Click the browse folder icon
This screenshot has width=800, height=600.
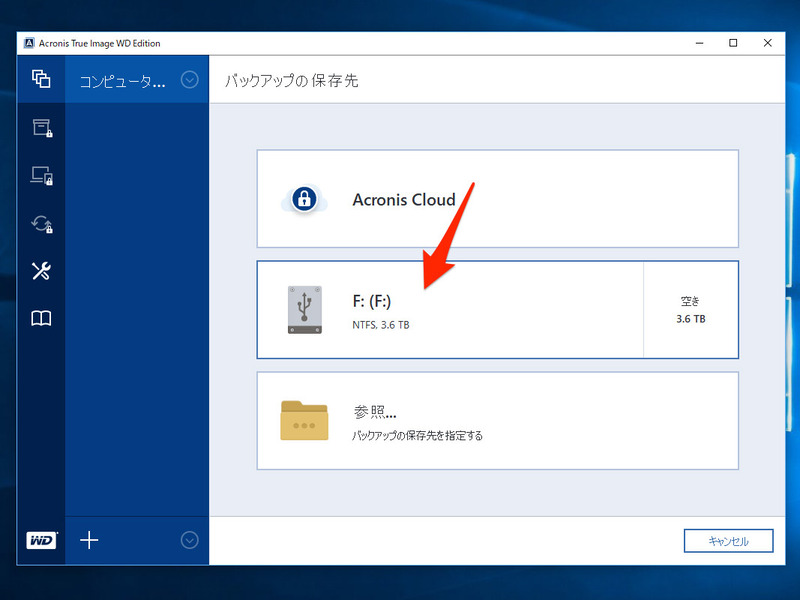[x=304, y=420]
